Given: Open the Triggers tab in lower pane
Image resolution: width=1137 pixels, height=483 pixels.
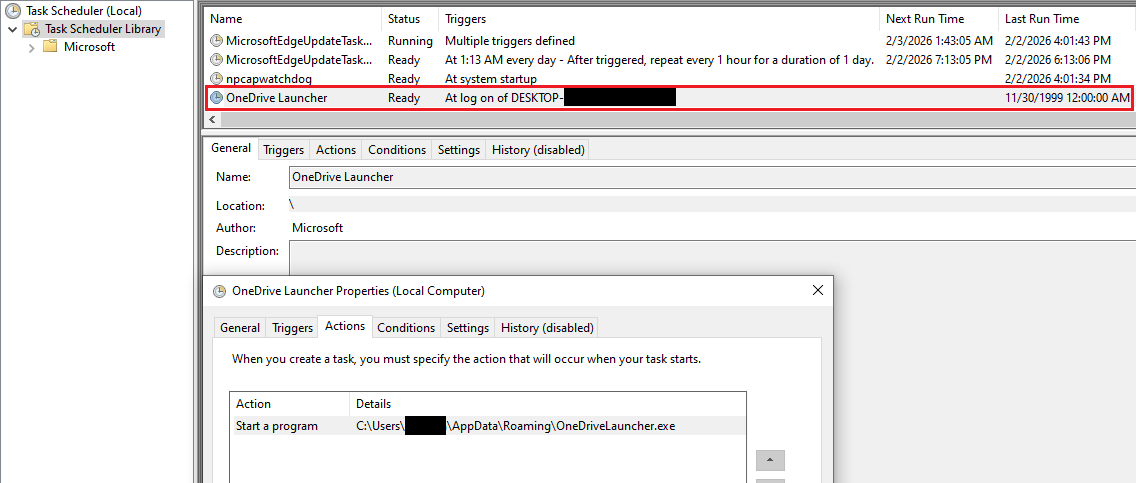Looking at the screenshot, I should click(x=283, y=150).
